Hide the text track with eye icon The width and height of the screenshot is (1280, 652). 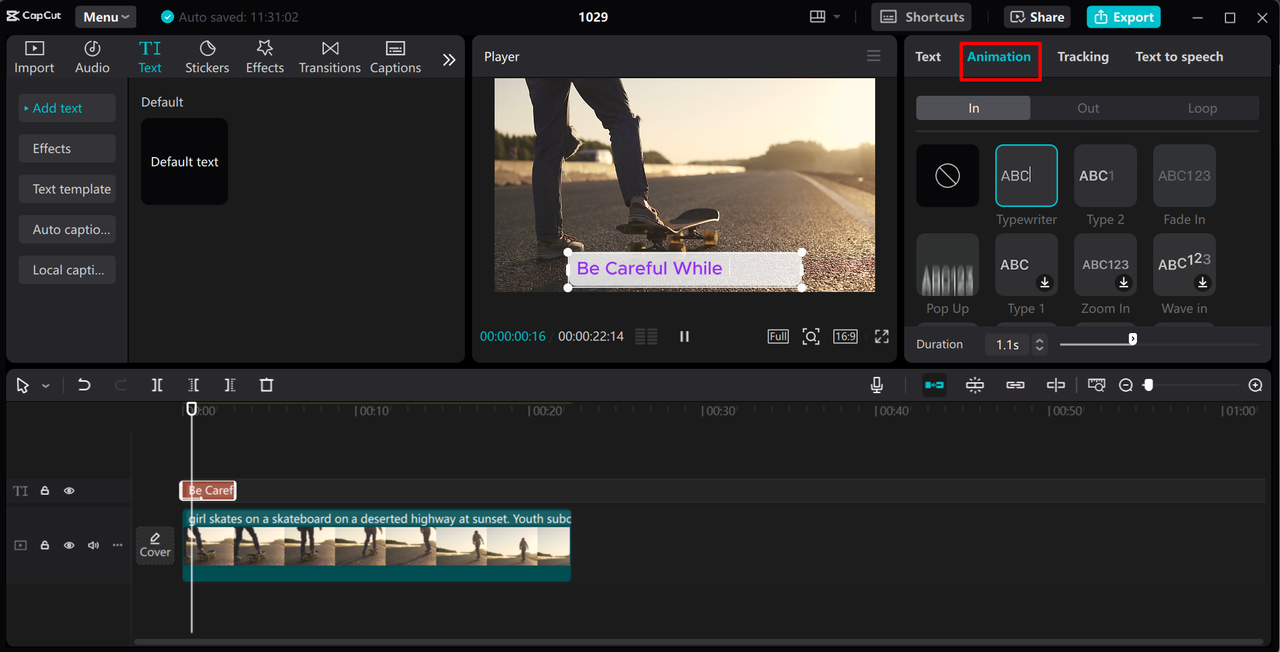tap(69, 491)
